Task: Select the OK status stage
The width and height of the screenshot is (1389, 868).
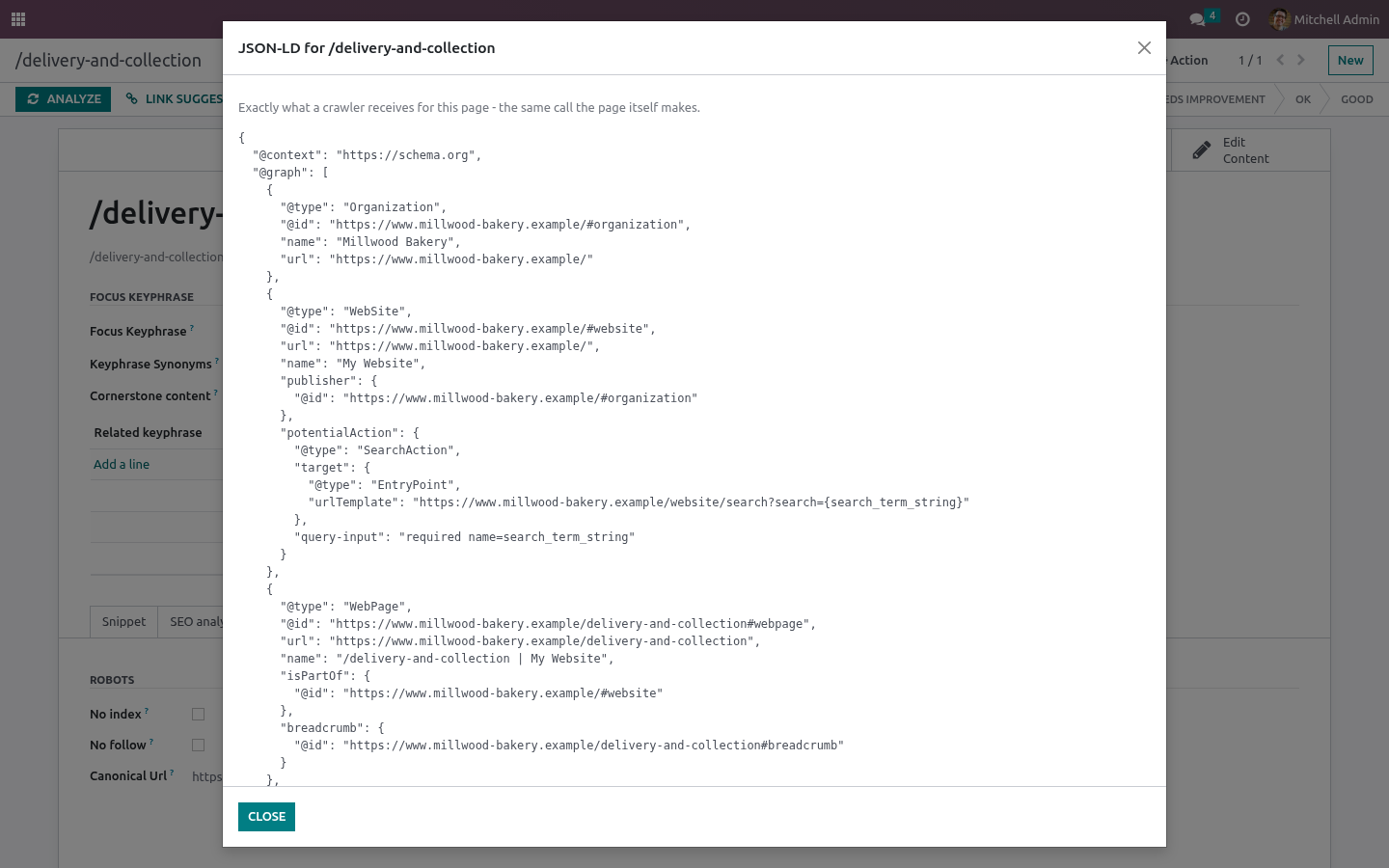Action: 1303,99
